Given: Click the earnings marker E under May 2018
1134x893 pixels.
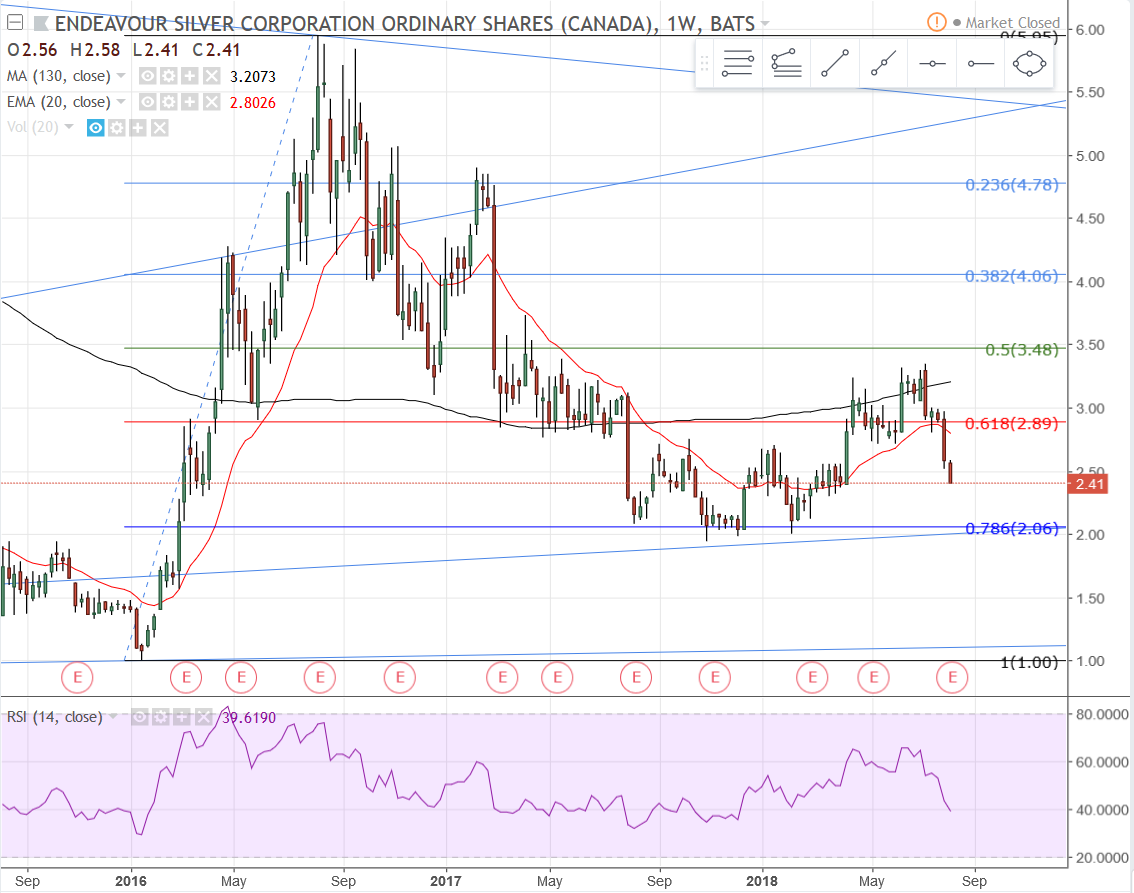Looking at the screenshot, I should [873, 678].
